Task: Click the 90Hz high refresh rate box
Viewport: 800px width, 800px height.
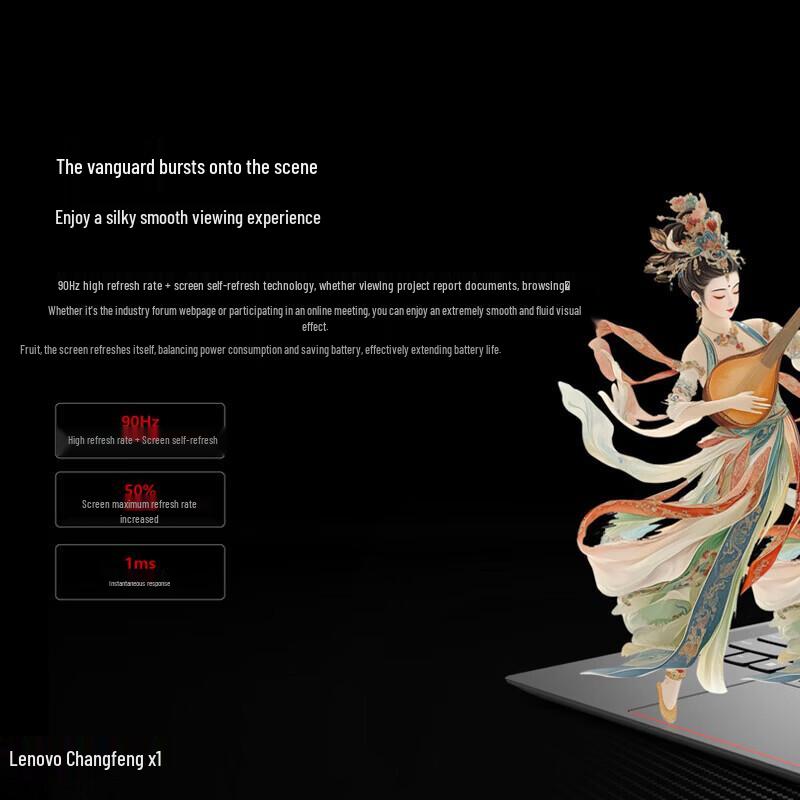Action: point(140,431)
